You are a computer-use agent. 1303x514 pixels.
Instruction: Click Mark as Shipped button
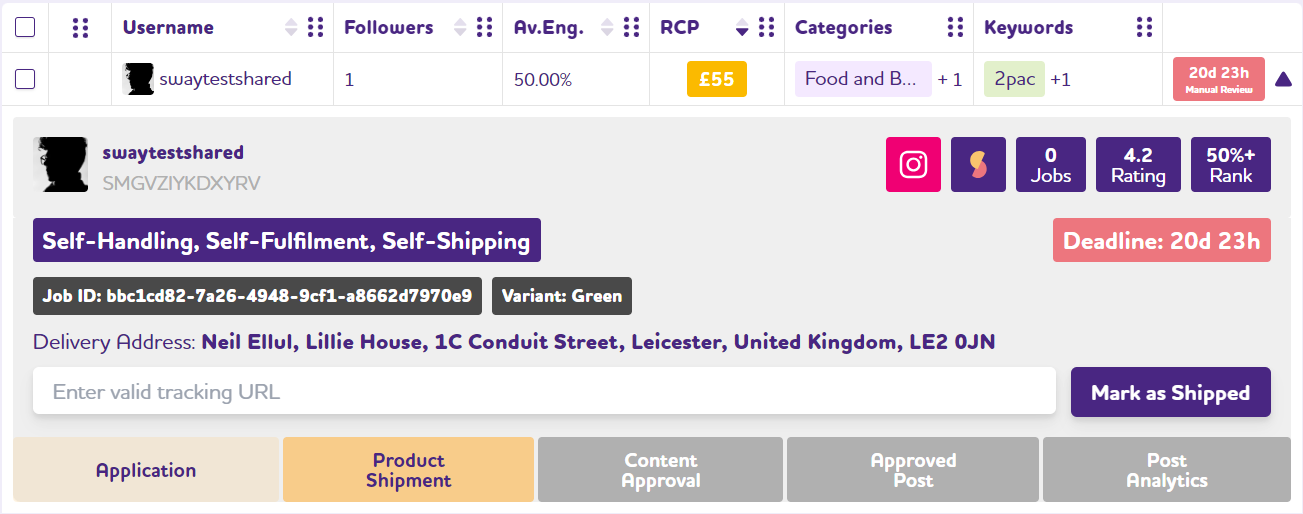(x=1170, y=392)
